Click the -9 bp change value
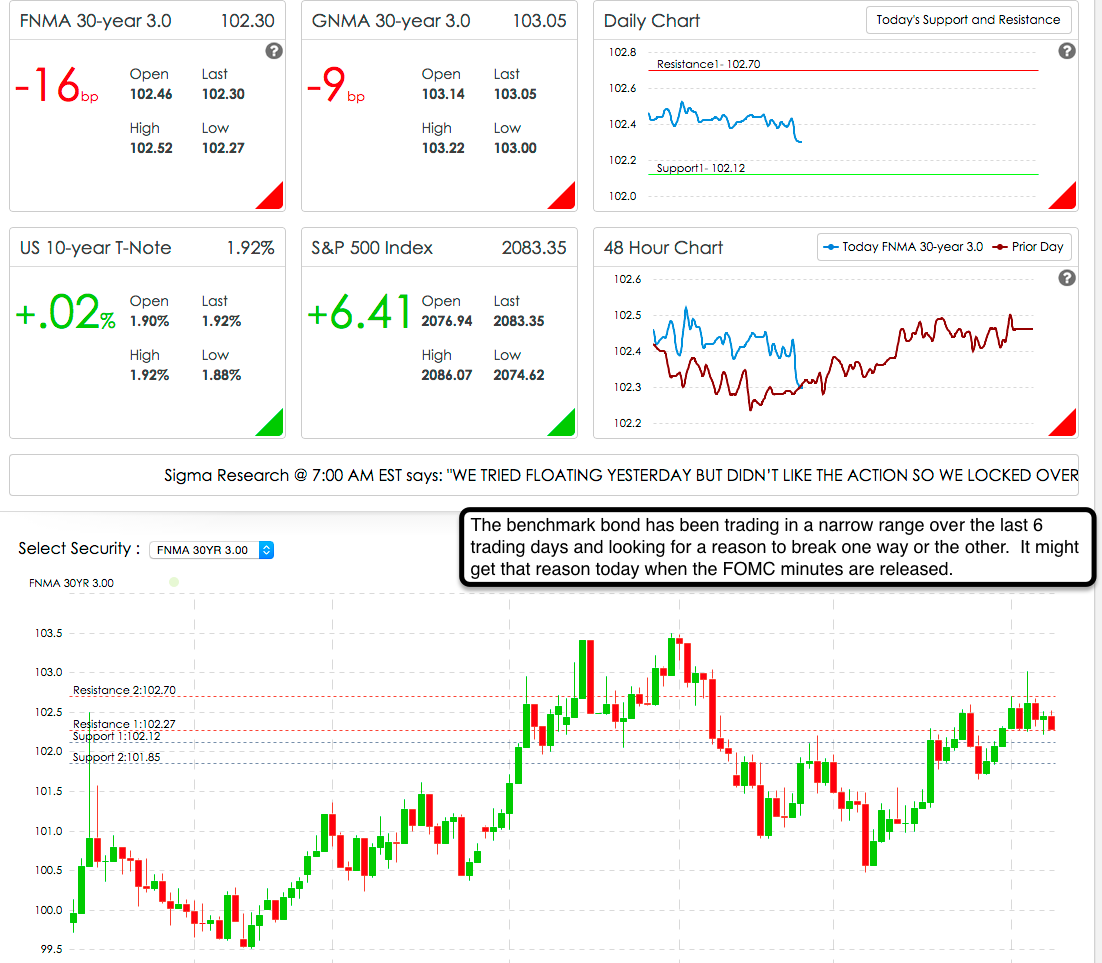Viewport: 1102px width, 963px height. point(336,86)
